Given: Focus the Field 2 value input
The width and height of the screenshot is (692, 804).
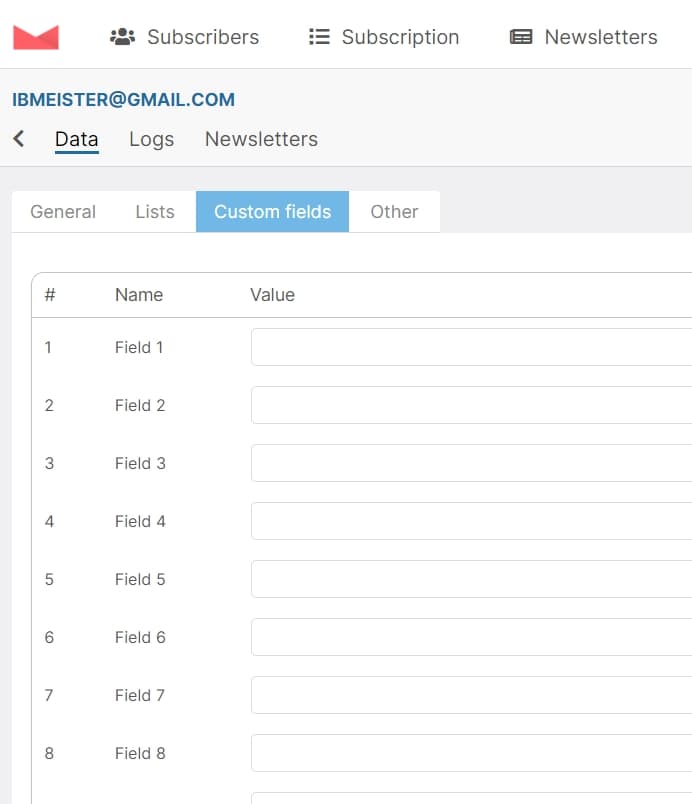Looking at the screenshot, I should click(472, 405).
